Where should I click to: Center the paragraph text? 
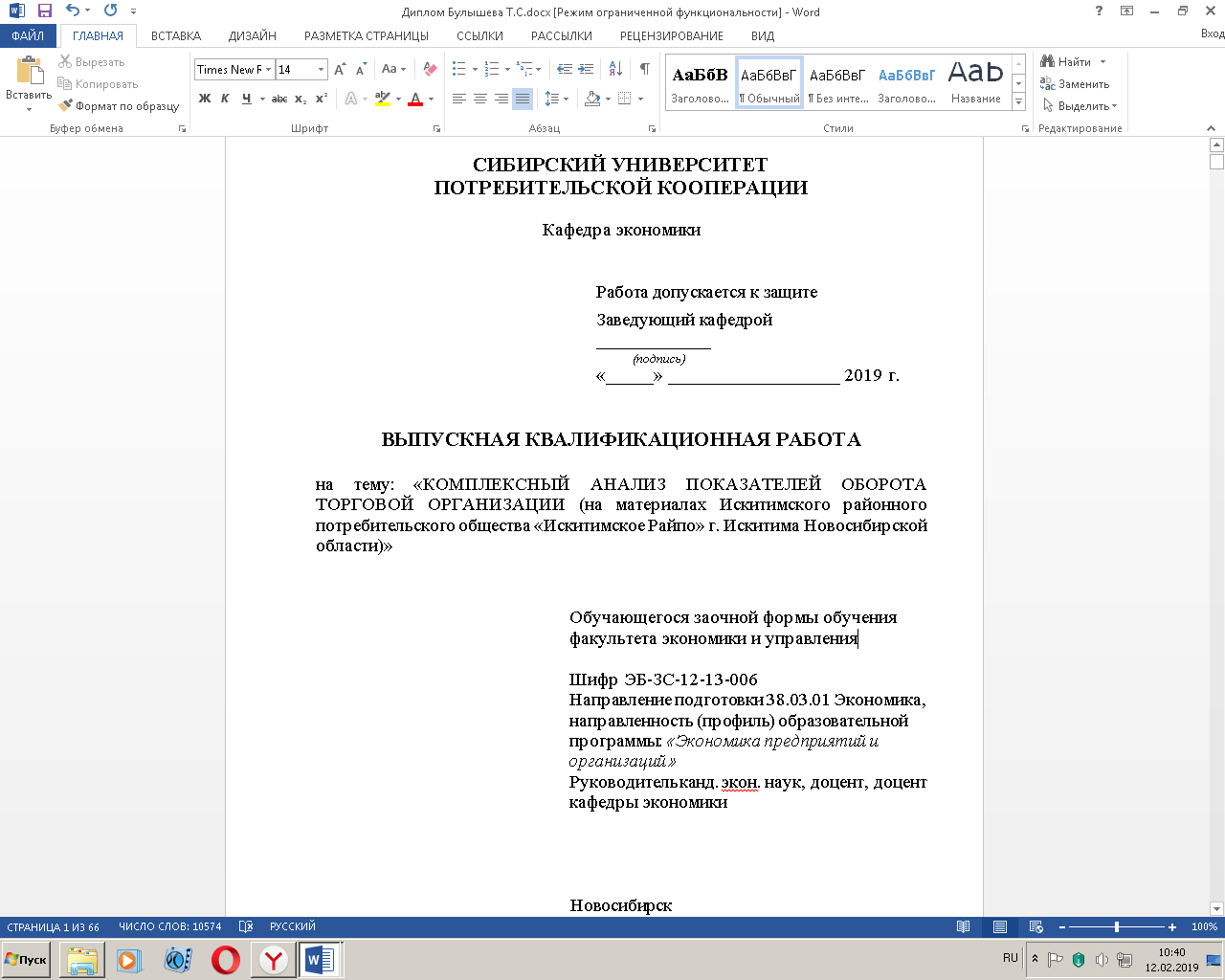pos(480,99)
